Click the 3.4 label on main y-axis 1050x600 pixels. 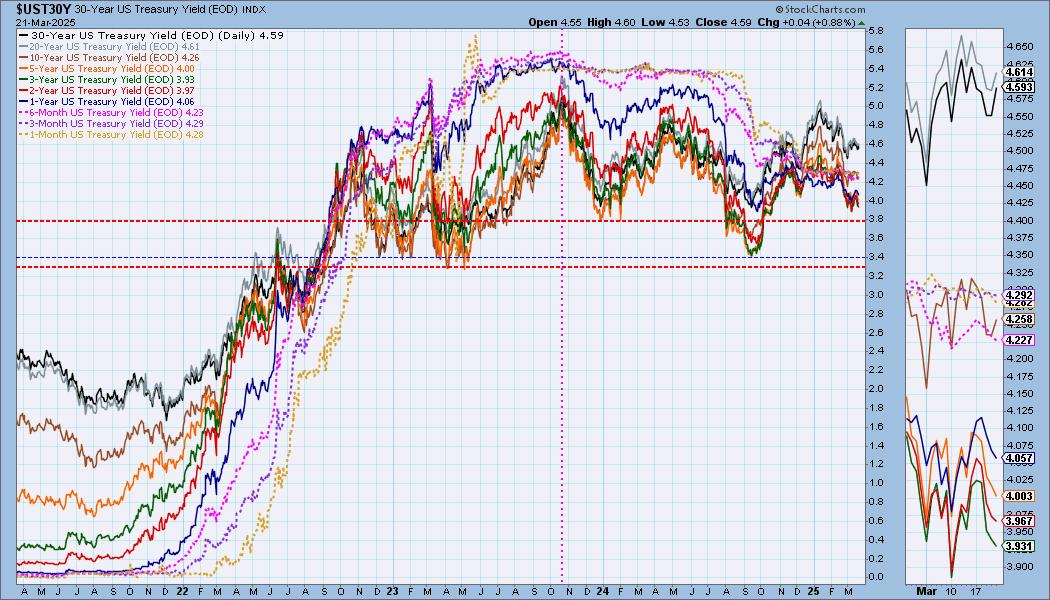[x=876, y=256]
